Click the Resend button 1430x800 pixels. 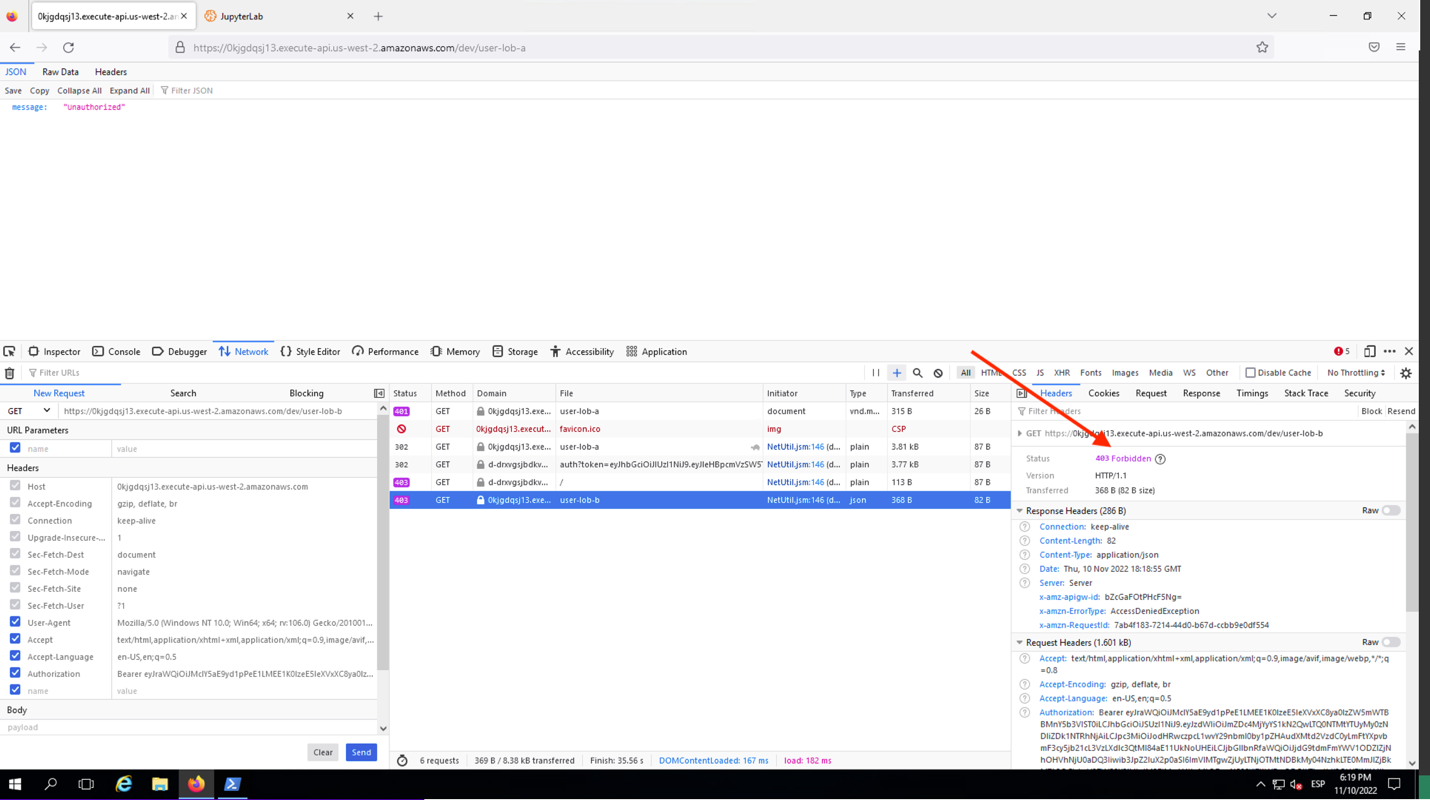(1401, 412)
